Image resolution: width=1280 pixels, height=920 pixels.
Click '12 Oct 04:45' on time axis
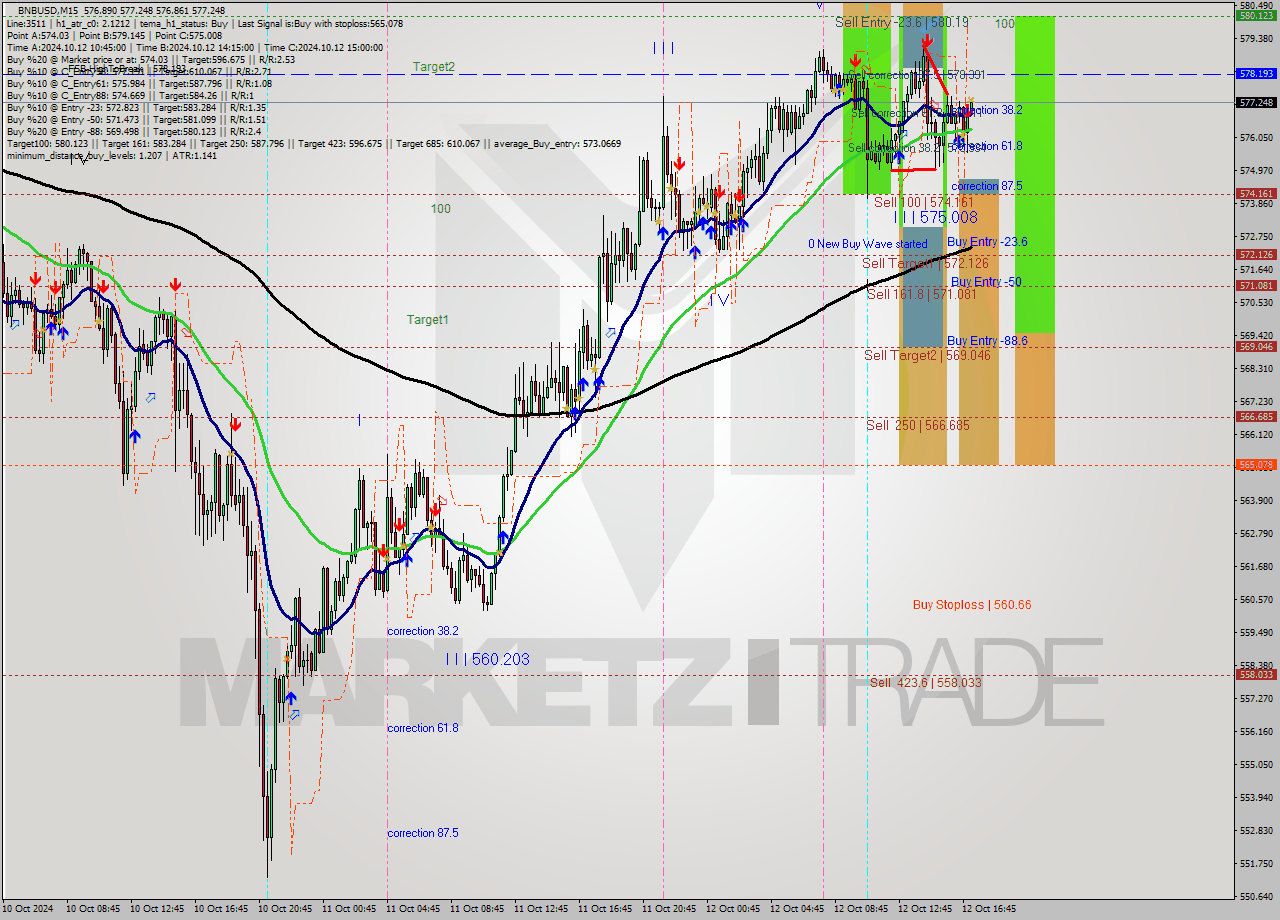coord(796,909)
